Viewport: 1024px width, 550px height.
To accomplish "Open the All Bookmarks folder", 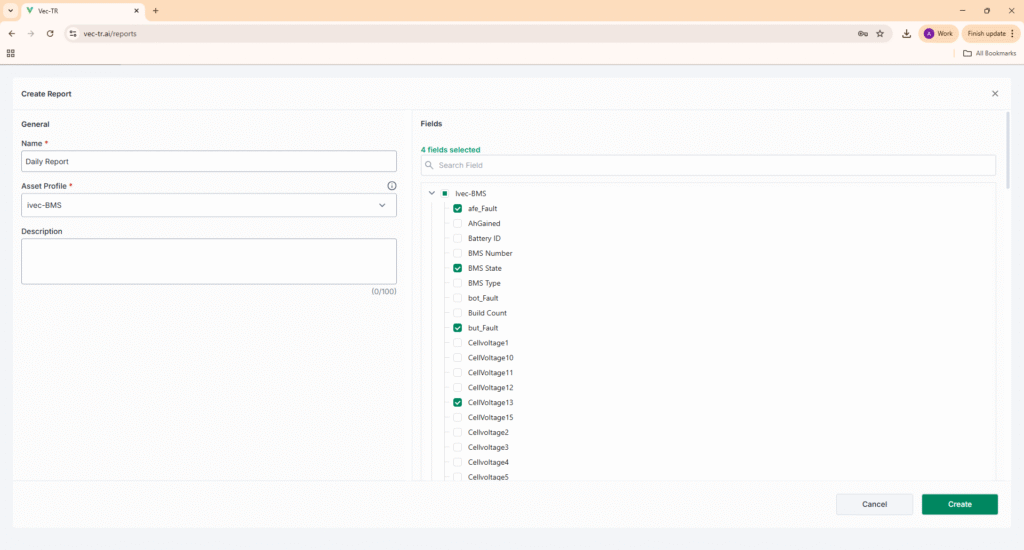I will [x=988, y=53].
